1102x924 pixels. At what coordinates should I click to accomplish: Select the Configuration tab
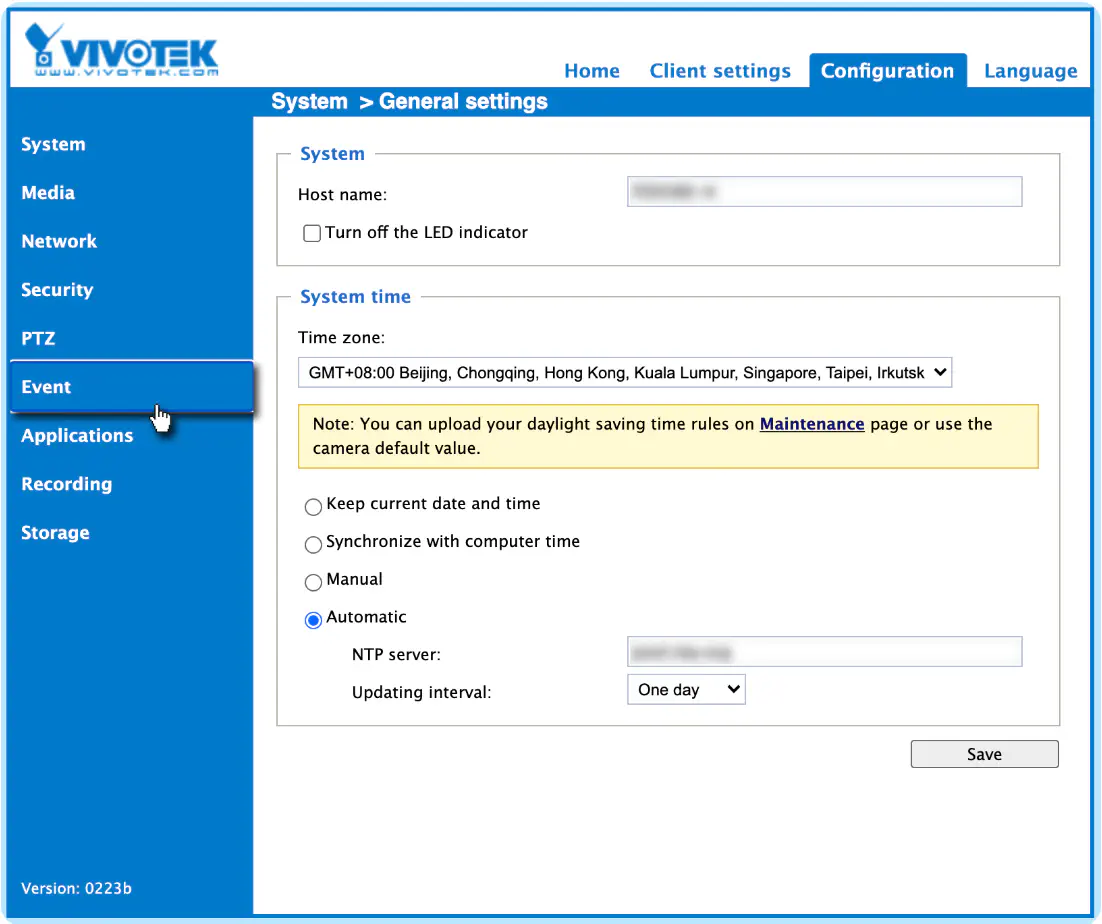tap(887, 70)
